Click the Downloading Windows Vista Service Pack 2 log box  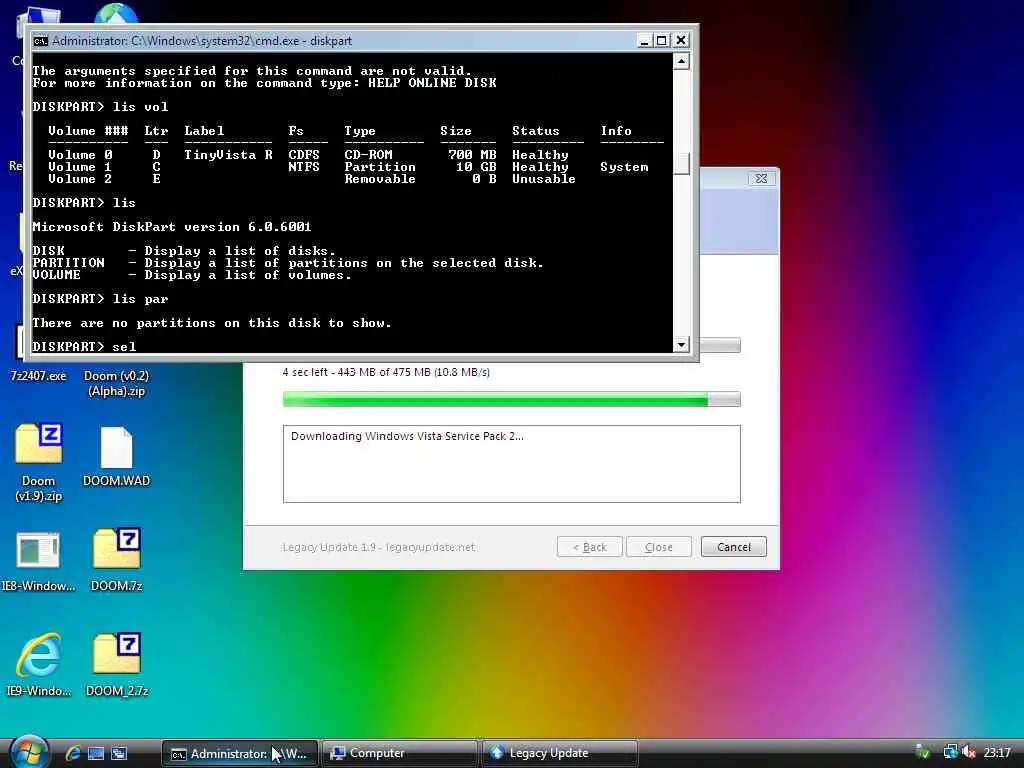coord(511,464)
